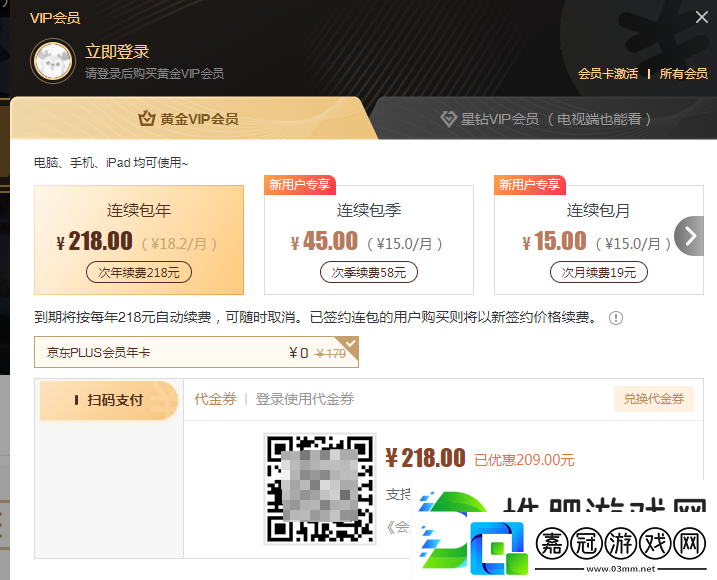Click 请登录后购买黄金VIP会员 text
The width and height of the screenshot is (717, 580).
155,74
